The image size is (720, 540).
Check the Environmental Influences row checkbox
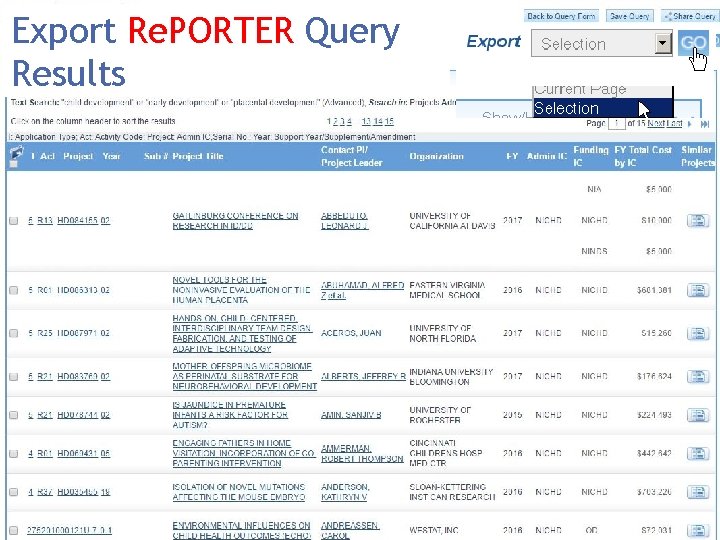(14, 530)
